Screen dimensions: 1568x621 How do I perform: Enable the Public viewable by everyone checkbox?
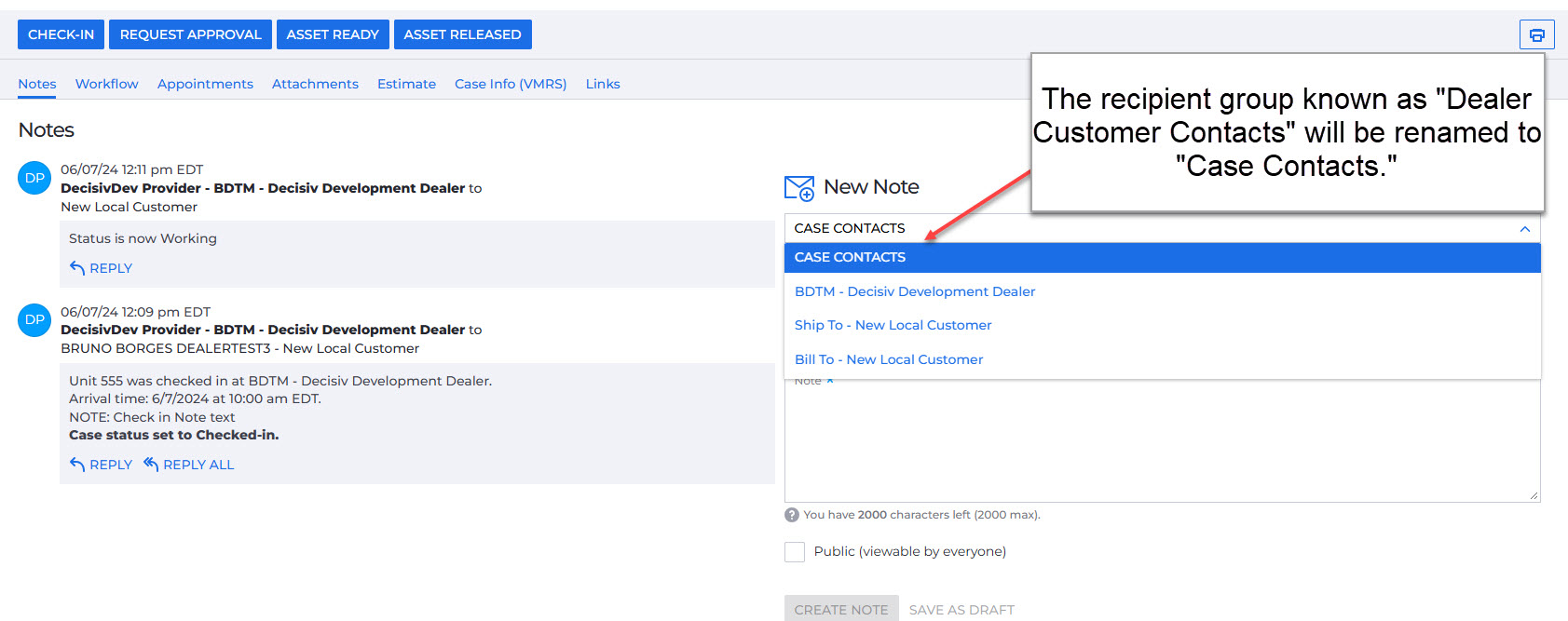tap(795, 552)
